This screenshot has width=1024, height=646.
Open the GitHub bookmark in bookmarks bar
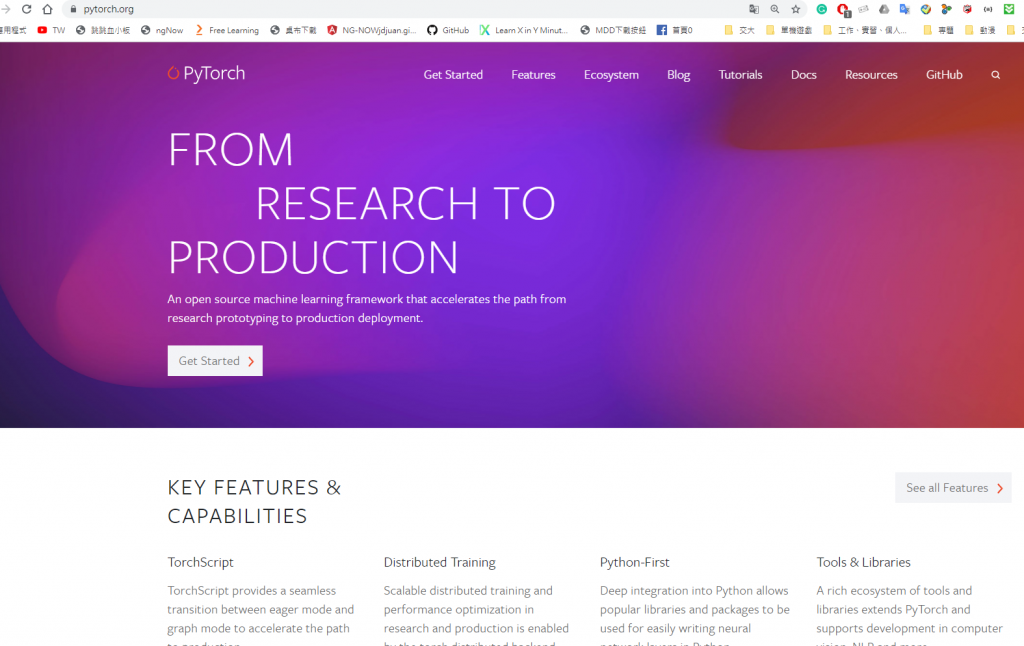(x=448, y=30)
